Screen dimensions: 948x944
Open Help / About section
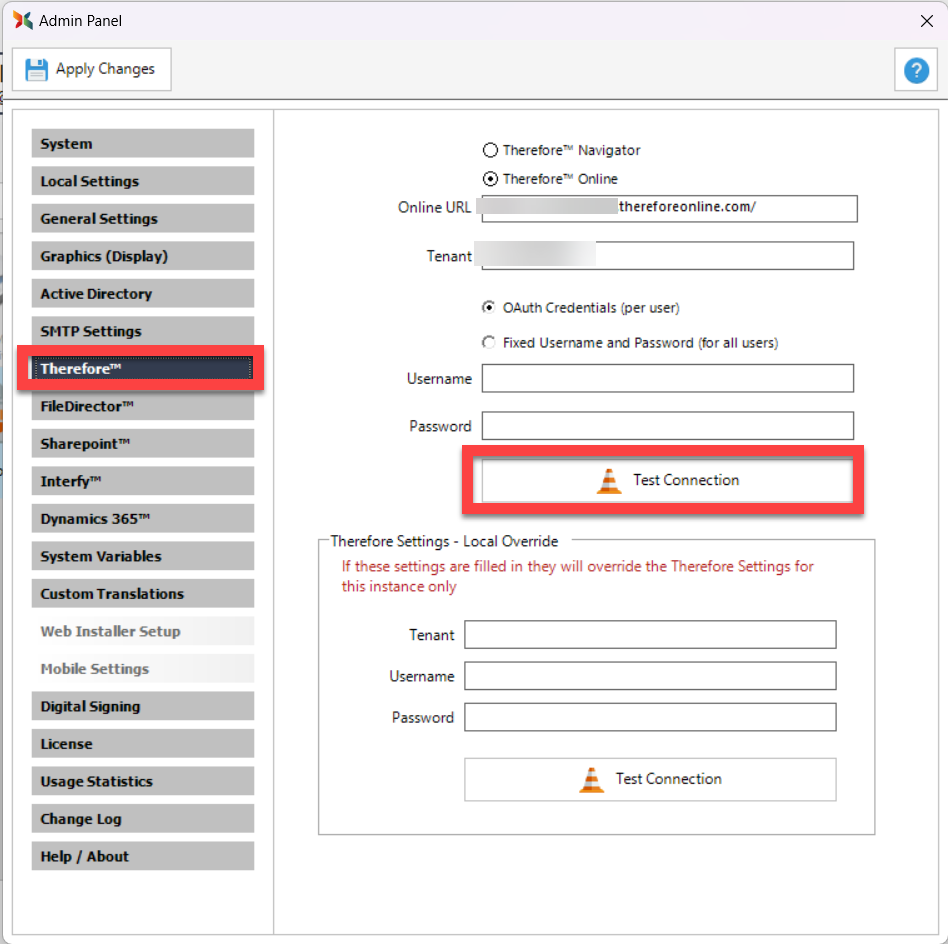coord(143,856)
